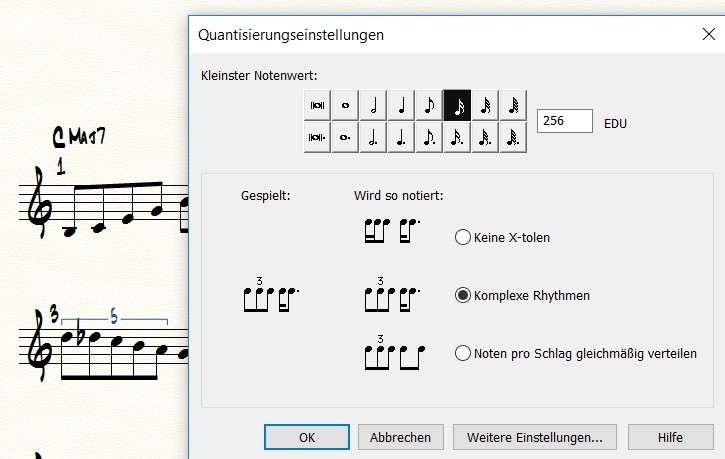Select 32nd note as smallest value
The height and width of the screenshot is (459, 725).
(x=485, y=105)
